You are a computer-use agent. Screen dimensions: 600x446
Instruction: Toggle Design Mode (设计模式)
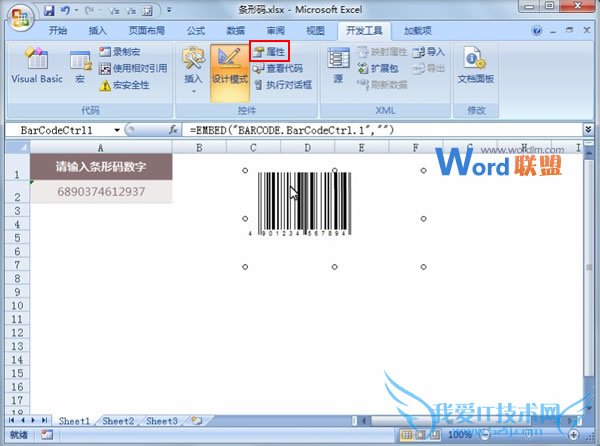tap(230, 73)
